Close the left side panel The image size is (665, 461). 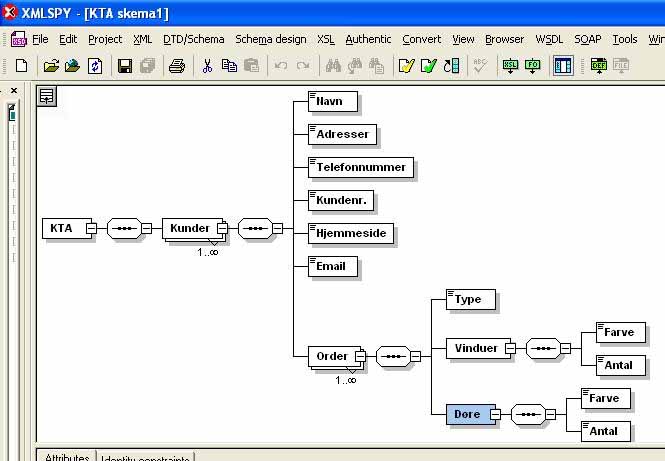13,91
